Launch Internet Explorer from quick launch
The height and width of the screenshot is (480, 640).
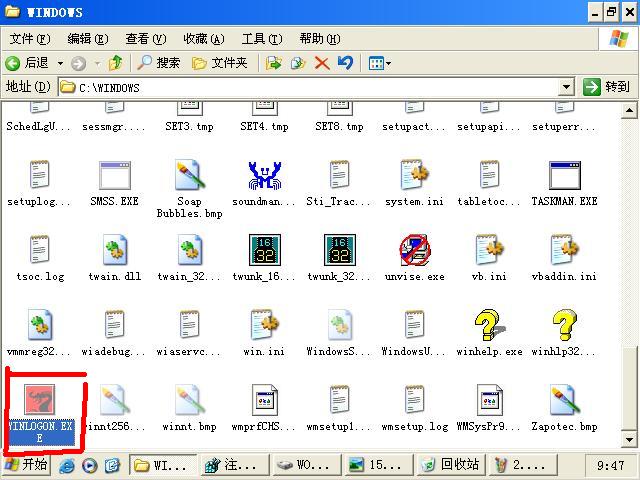(x=67, y=465)
